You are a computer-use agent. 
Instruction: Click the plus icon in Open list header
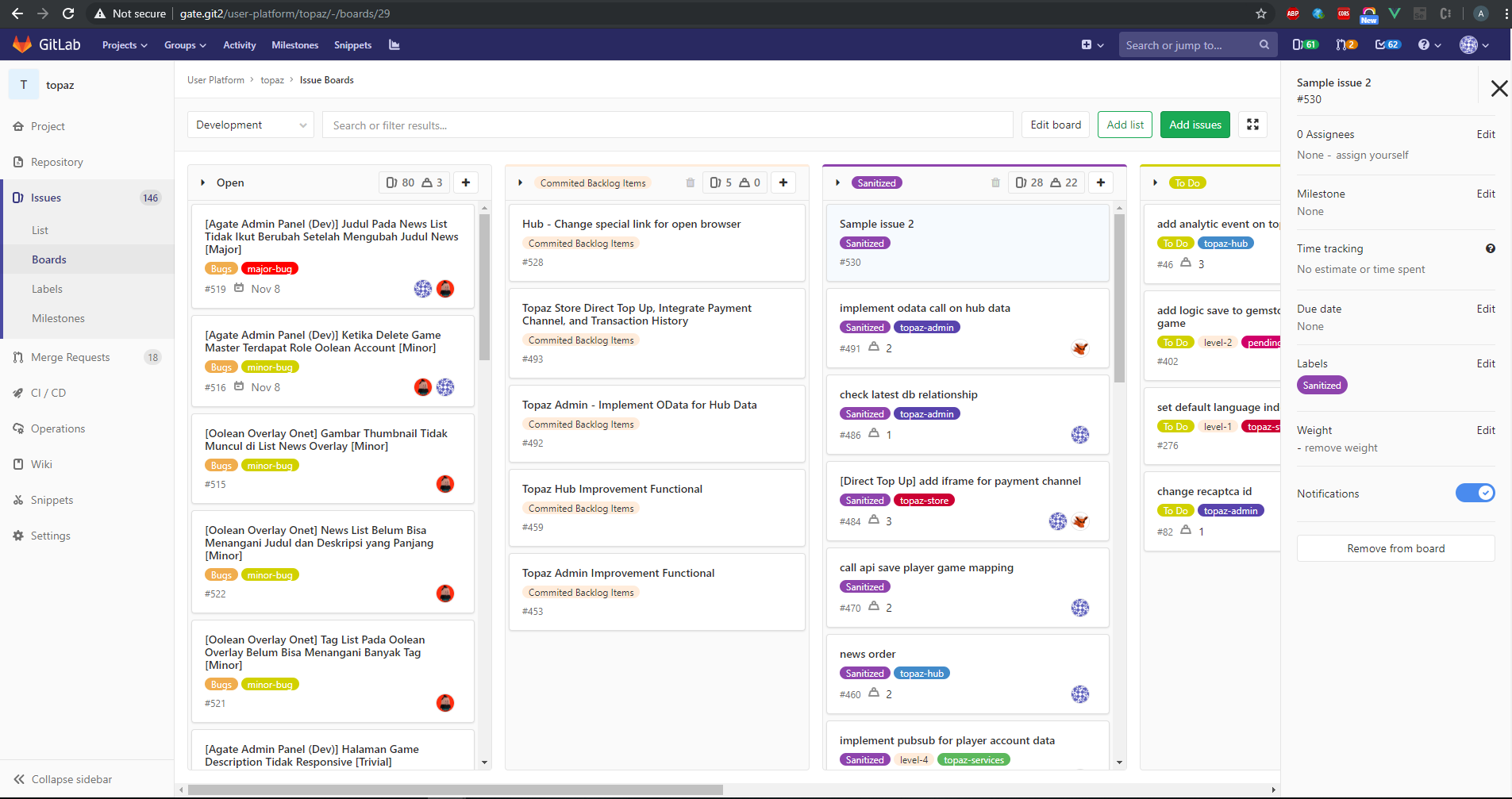pyautogui.click(x=466, y=182)
